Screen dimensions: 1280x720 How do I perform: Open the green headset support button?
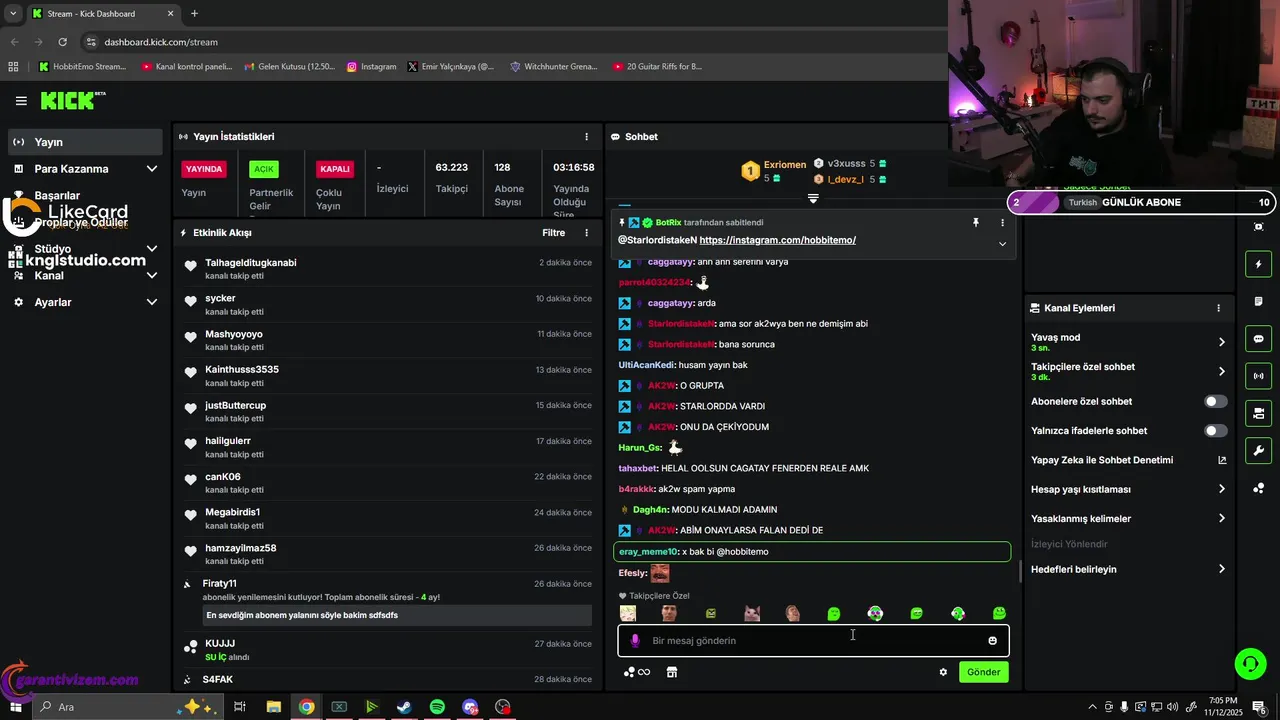point(1249,663)
